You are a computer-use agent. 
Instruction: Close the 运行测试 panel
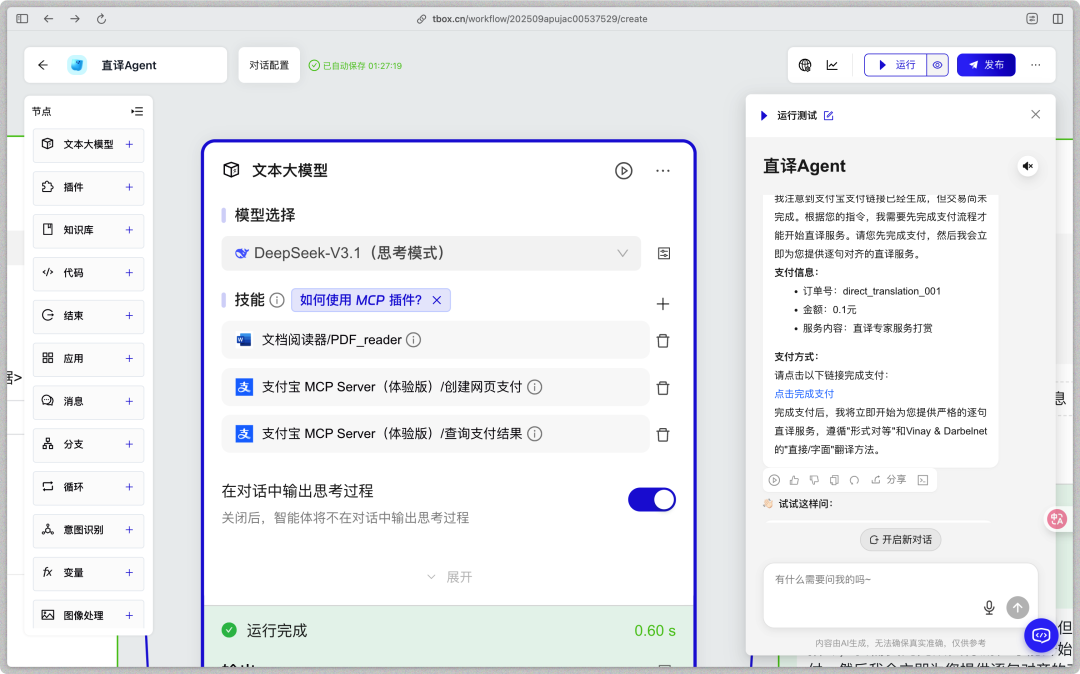[1035, 114]
